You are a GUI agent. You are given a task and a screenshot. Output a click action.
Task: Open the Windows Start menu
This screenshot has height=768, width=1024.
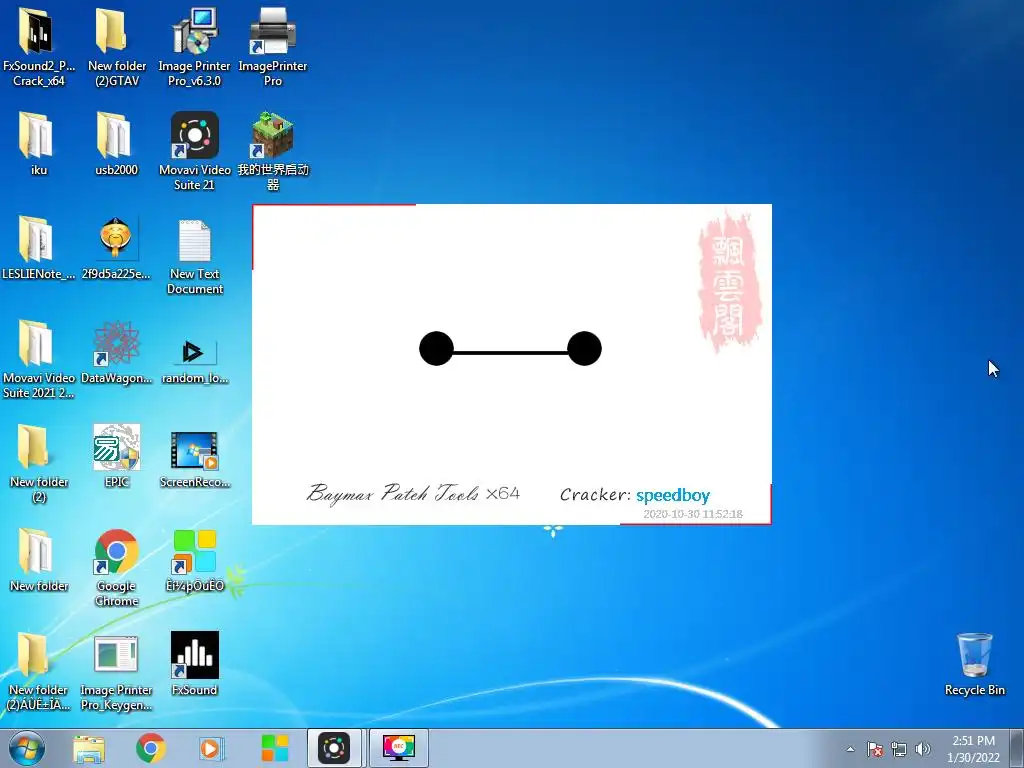click(27, 748)
